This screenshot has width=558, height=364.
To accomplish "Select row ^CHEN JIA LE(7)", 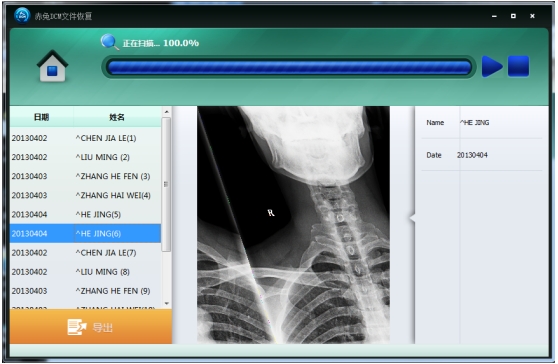I will click(85, 253).
